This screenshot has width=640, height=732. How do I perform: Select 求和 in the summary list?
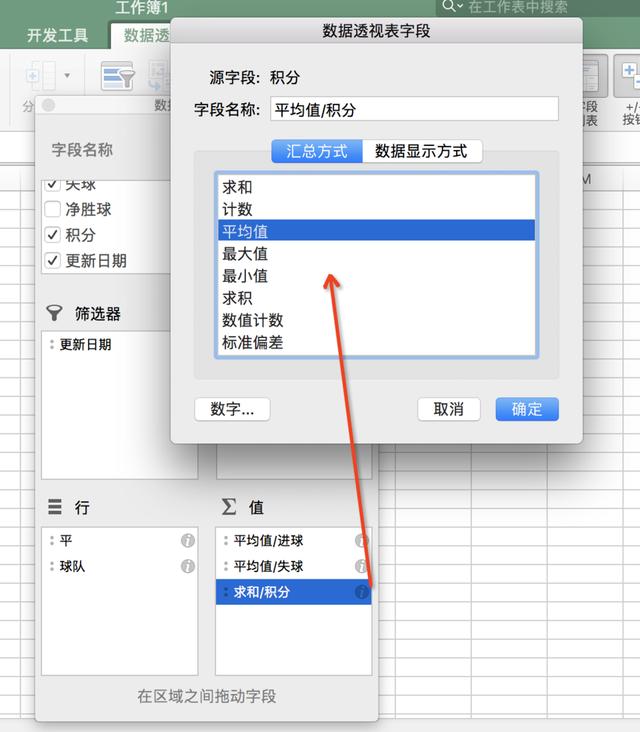(376, 187)
